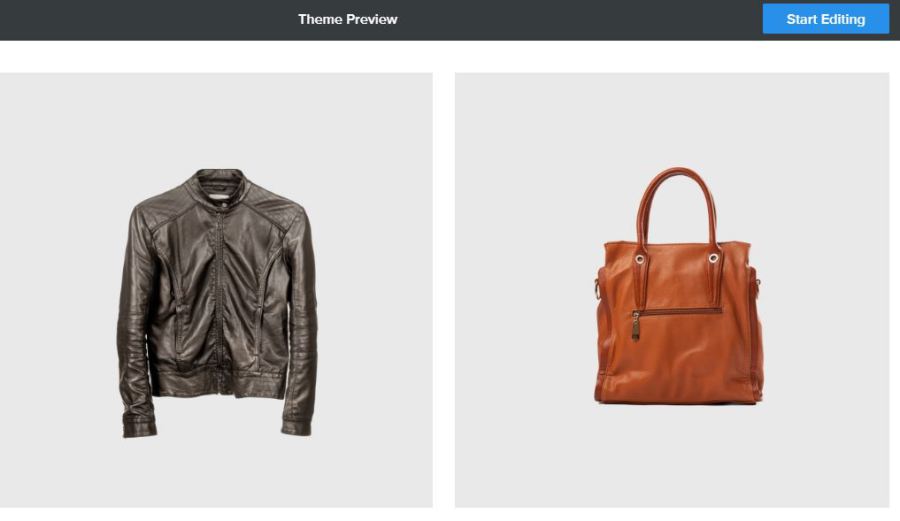Click the right metal eyelet on handbag
This screenshot has width=900, height=521.
713,258
